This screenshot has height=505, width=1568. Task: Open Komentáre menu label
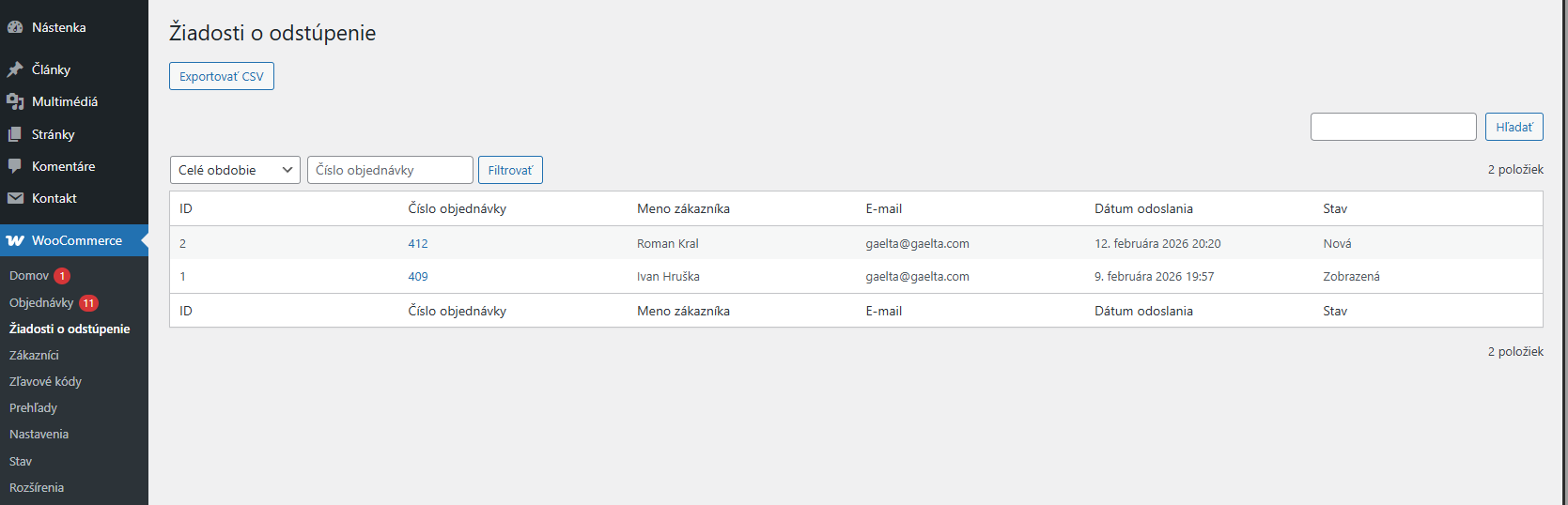tap(63, 166)
